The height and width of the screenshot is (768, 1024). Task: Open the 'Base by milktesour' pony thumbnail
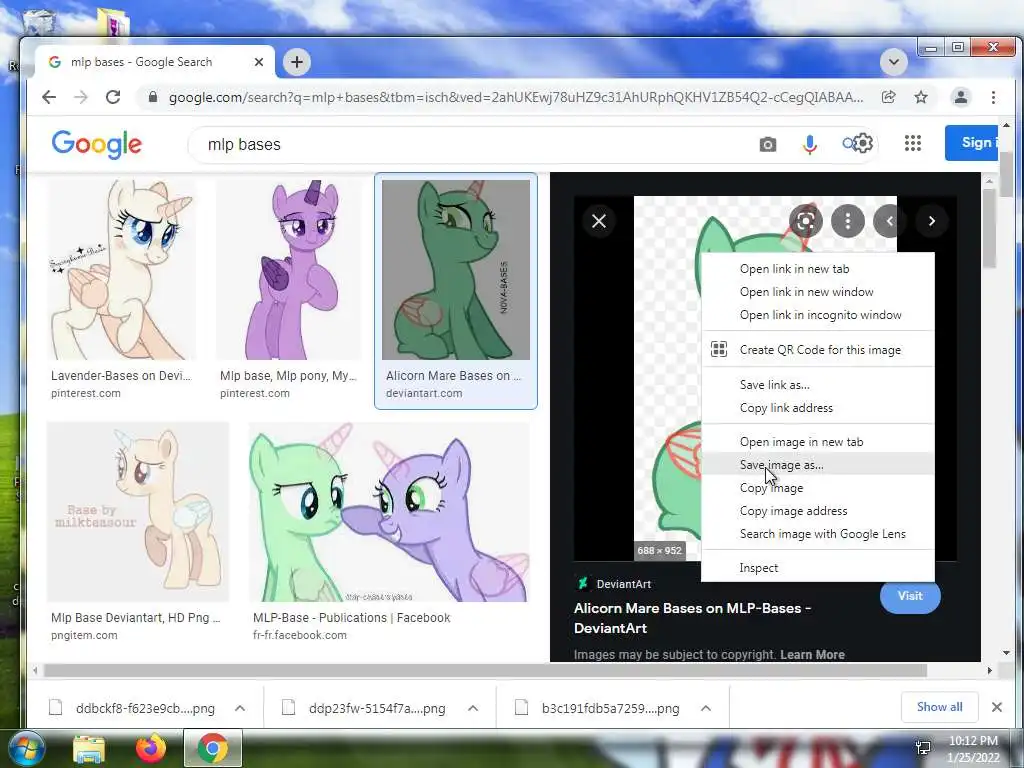(x=138, y=512)
